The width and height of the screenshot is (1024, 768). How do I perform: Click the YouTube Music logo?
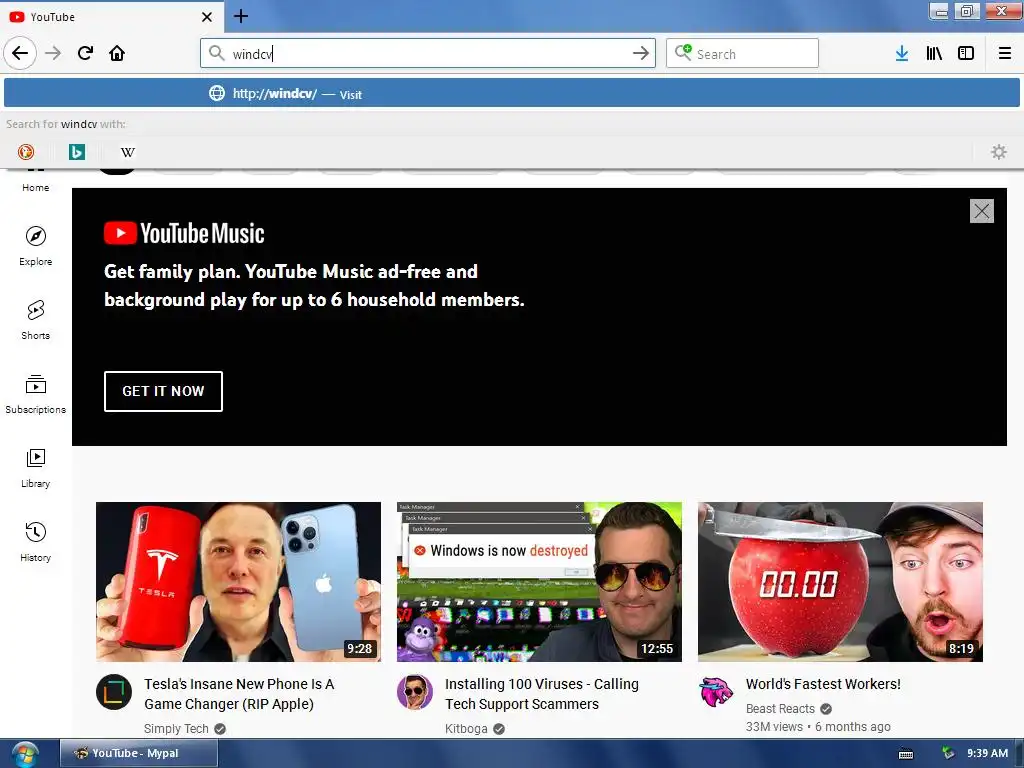point(184,233)
